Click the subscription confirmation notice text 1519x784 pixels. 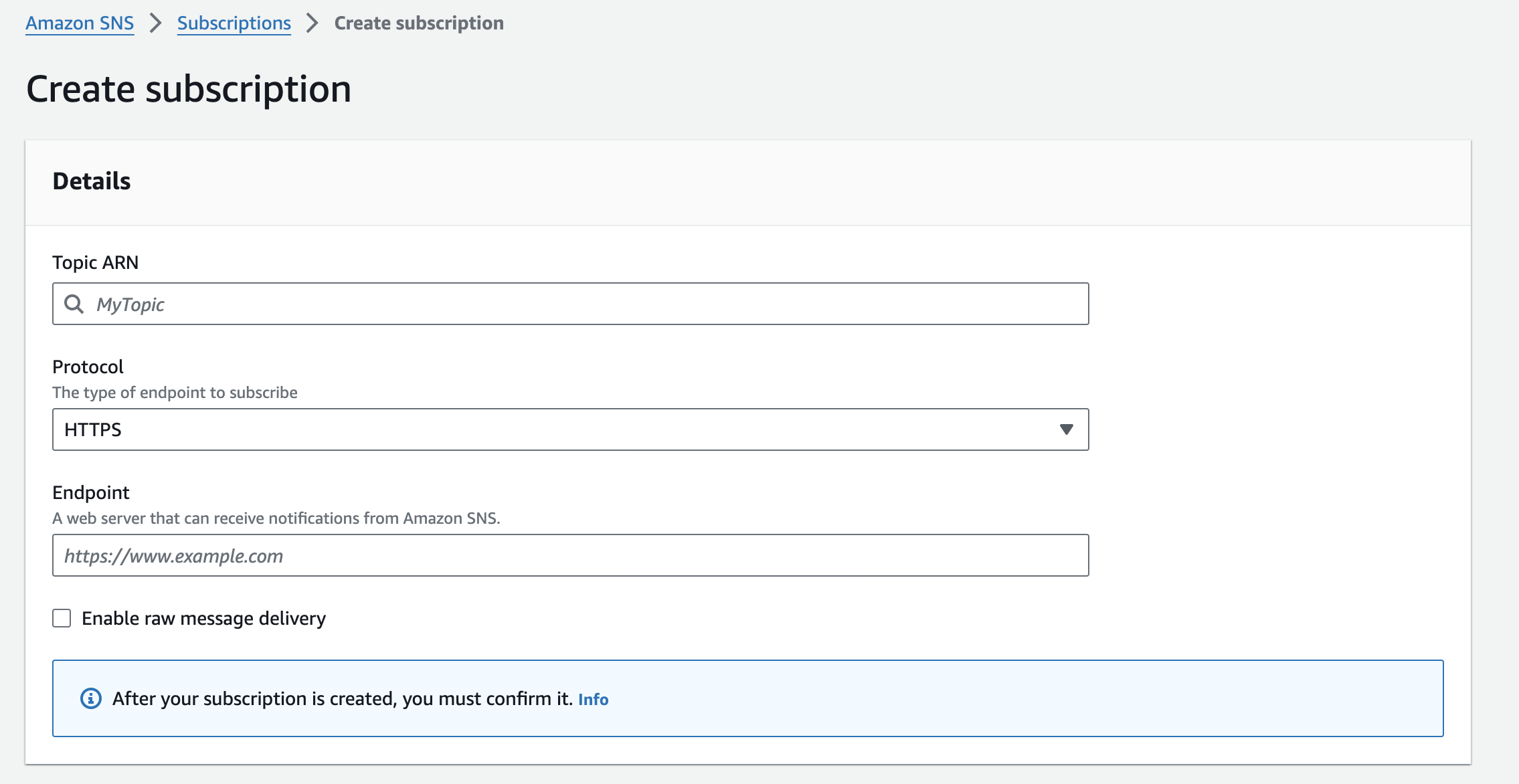coord(343,698)
